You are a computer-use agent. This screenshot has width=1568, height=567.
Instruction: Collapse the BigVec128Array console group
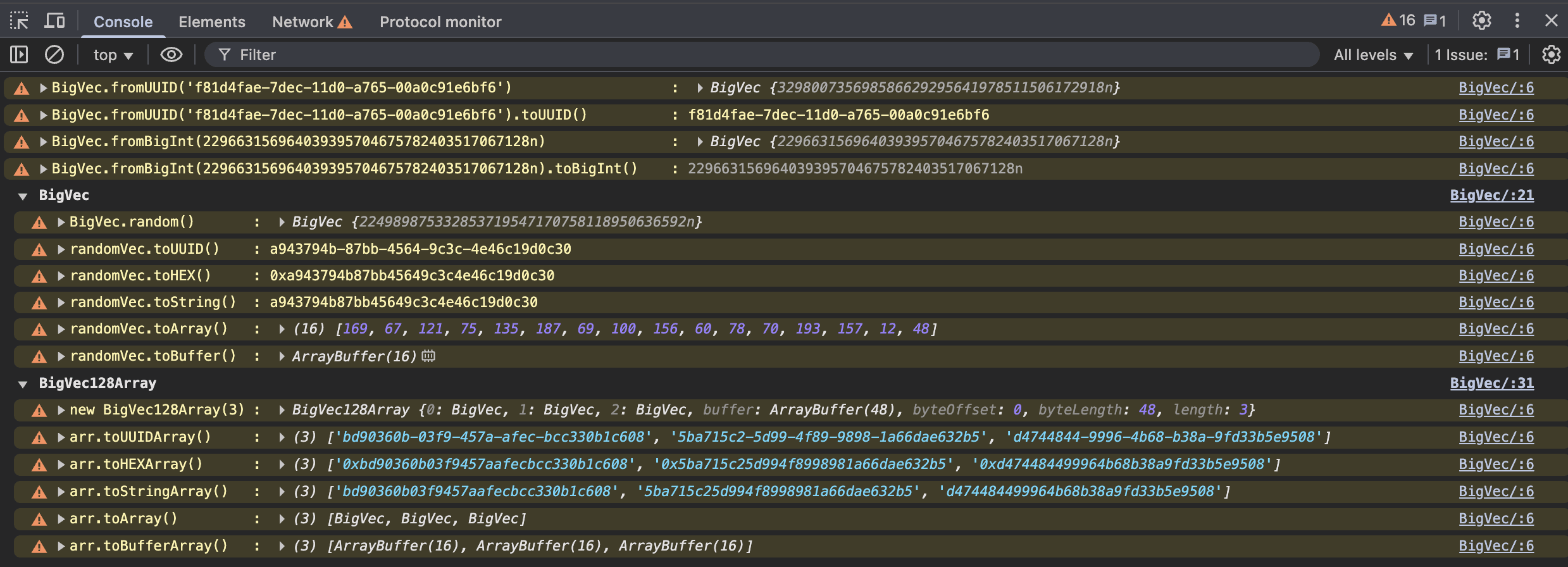[23, 383]
